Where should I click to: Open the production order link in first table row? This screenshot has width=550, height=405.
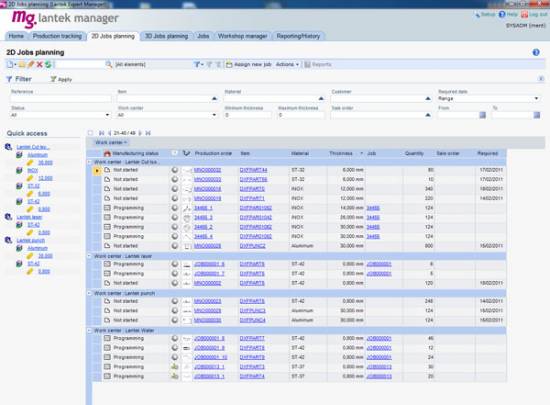(x=207, y=170)
